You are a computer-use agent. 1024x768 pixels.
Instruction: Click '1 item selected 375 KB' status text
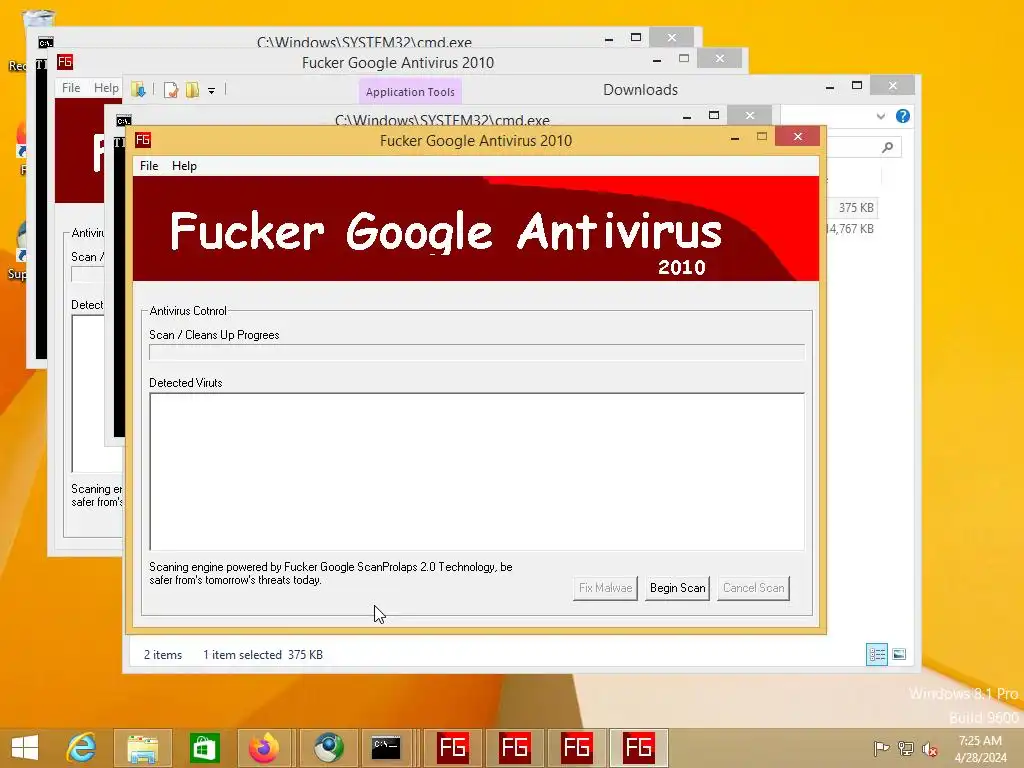[x=263, y=654]
